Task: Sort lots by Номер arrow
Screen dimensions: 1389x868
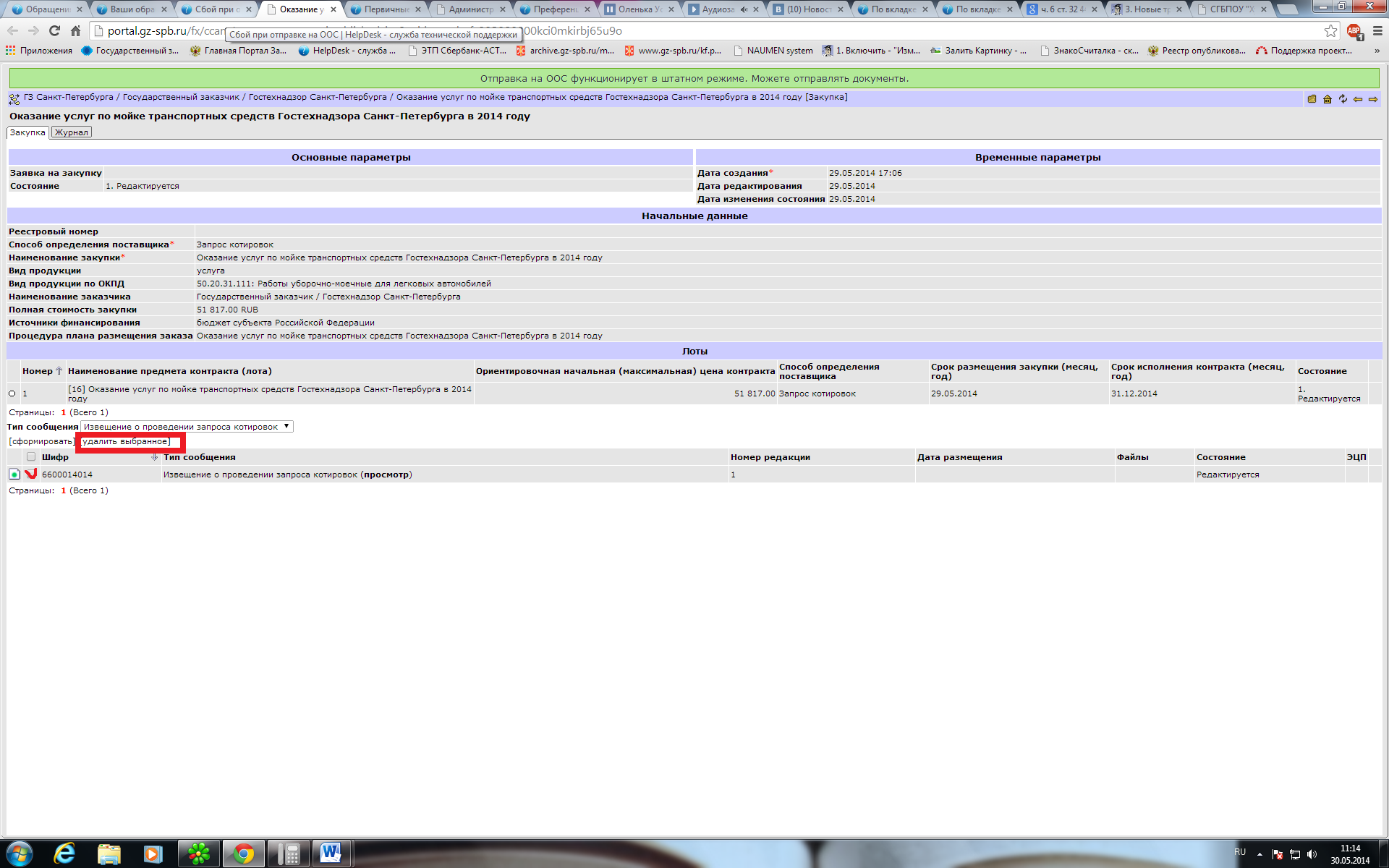Action: (x=59, y=371)
